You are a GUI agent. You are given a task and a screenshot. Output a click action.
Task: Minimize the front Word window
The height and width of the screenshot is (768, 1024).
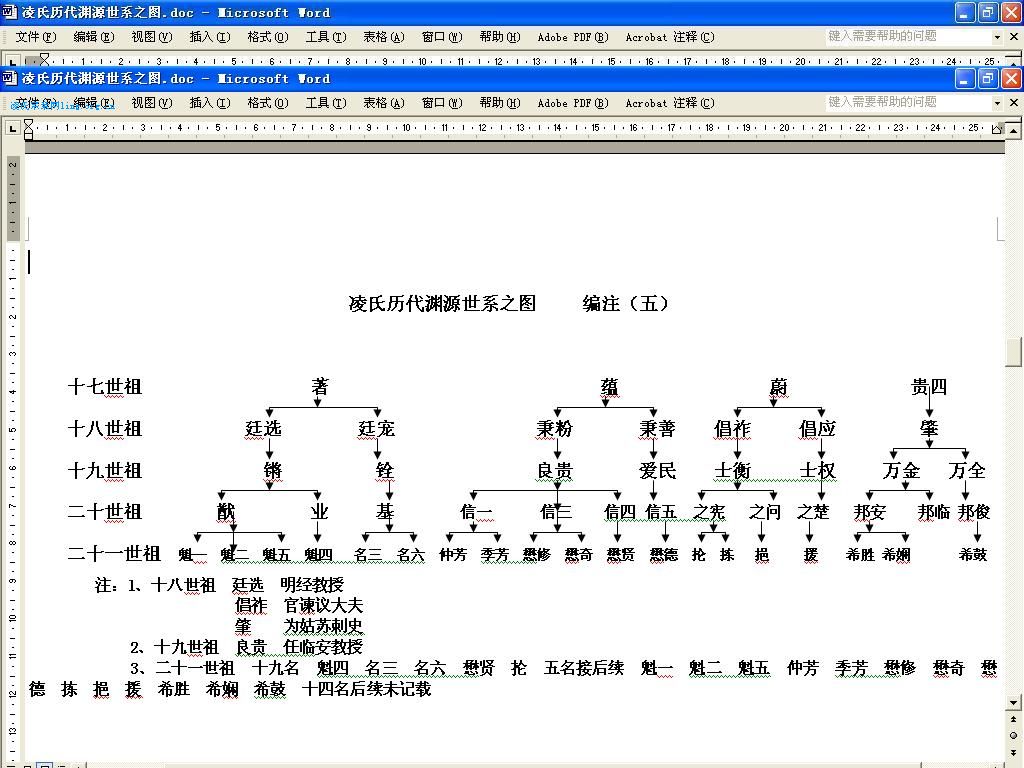click(965, 78)
